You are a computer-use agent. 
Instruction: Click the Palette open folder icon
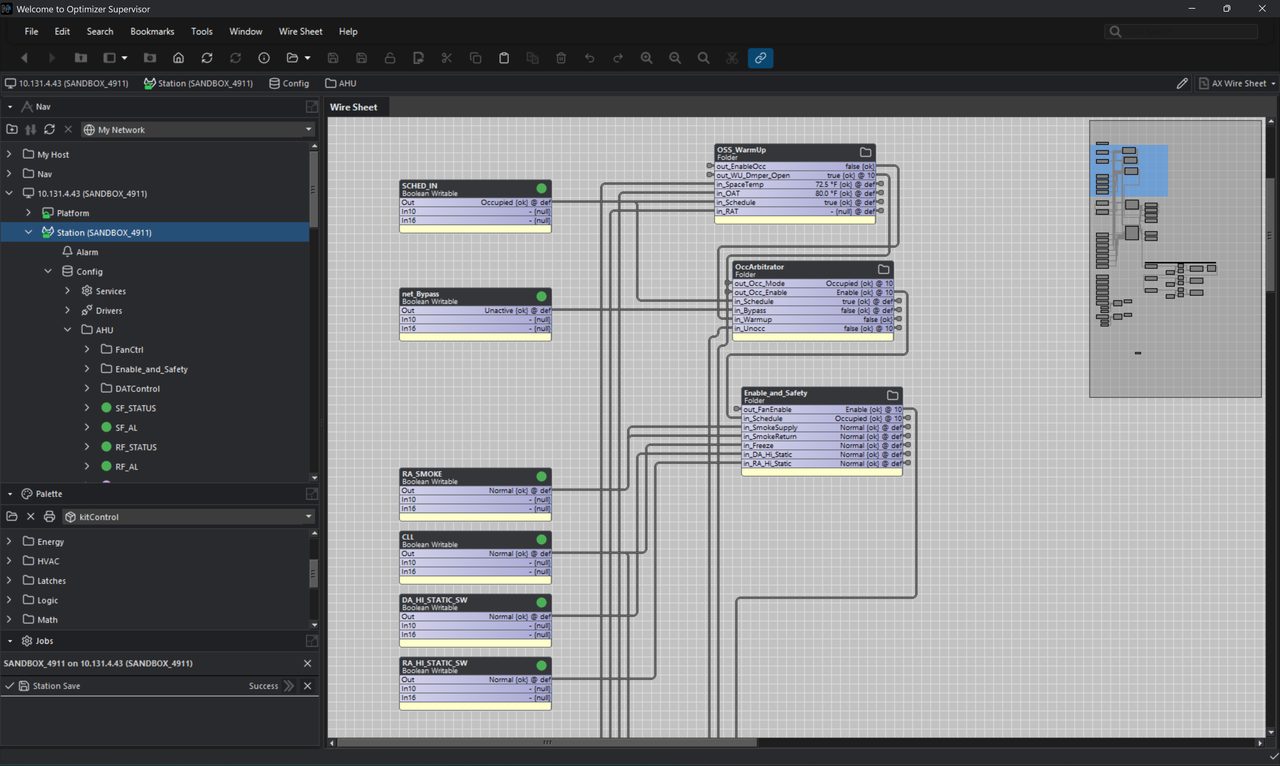point(12,516)
